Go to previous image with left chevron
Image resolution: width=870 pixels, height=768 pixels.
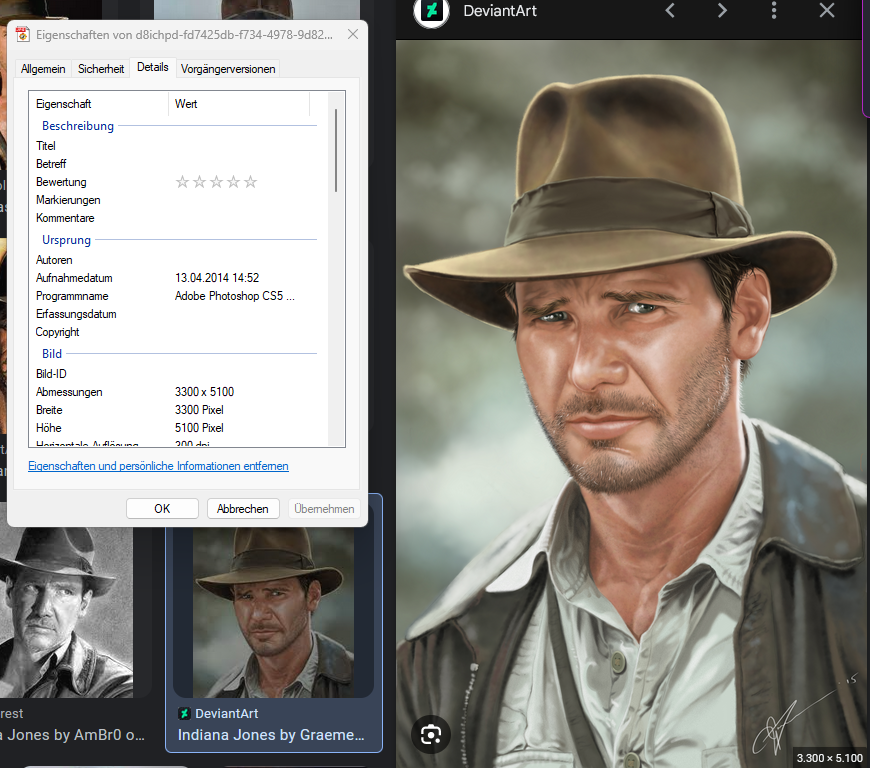[670, 10]
